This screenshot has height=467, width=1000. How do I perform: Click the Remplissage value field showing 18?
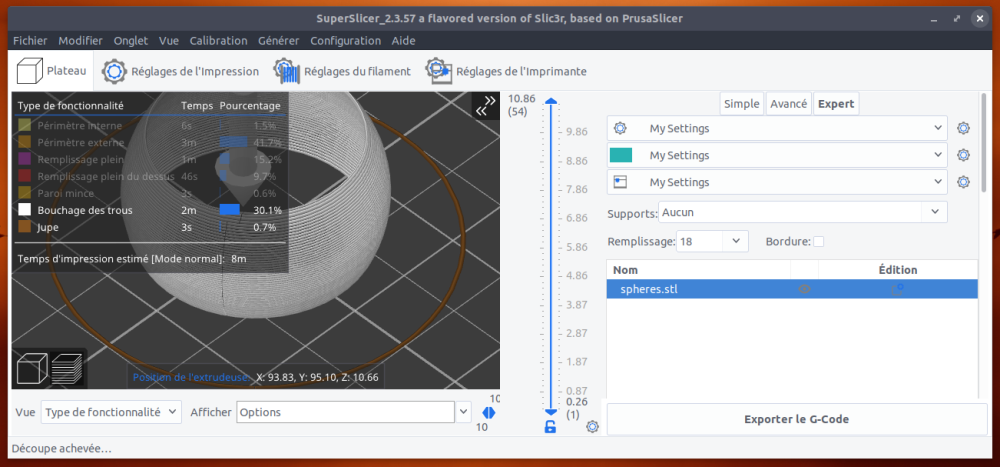(700, 241)
